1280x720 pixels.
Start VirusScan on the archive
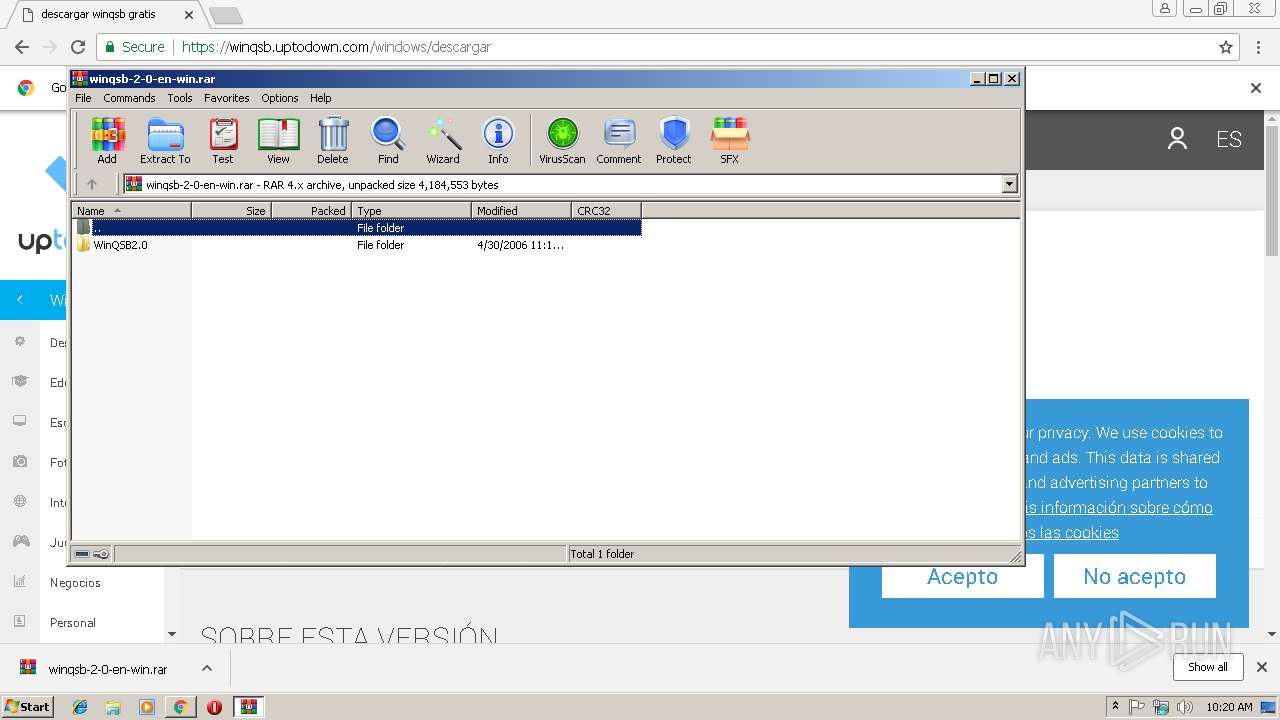[562, 140]
